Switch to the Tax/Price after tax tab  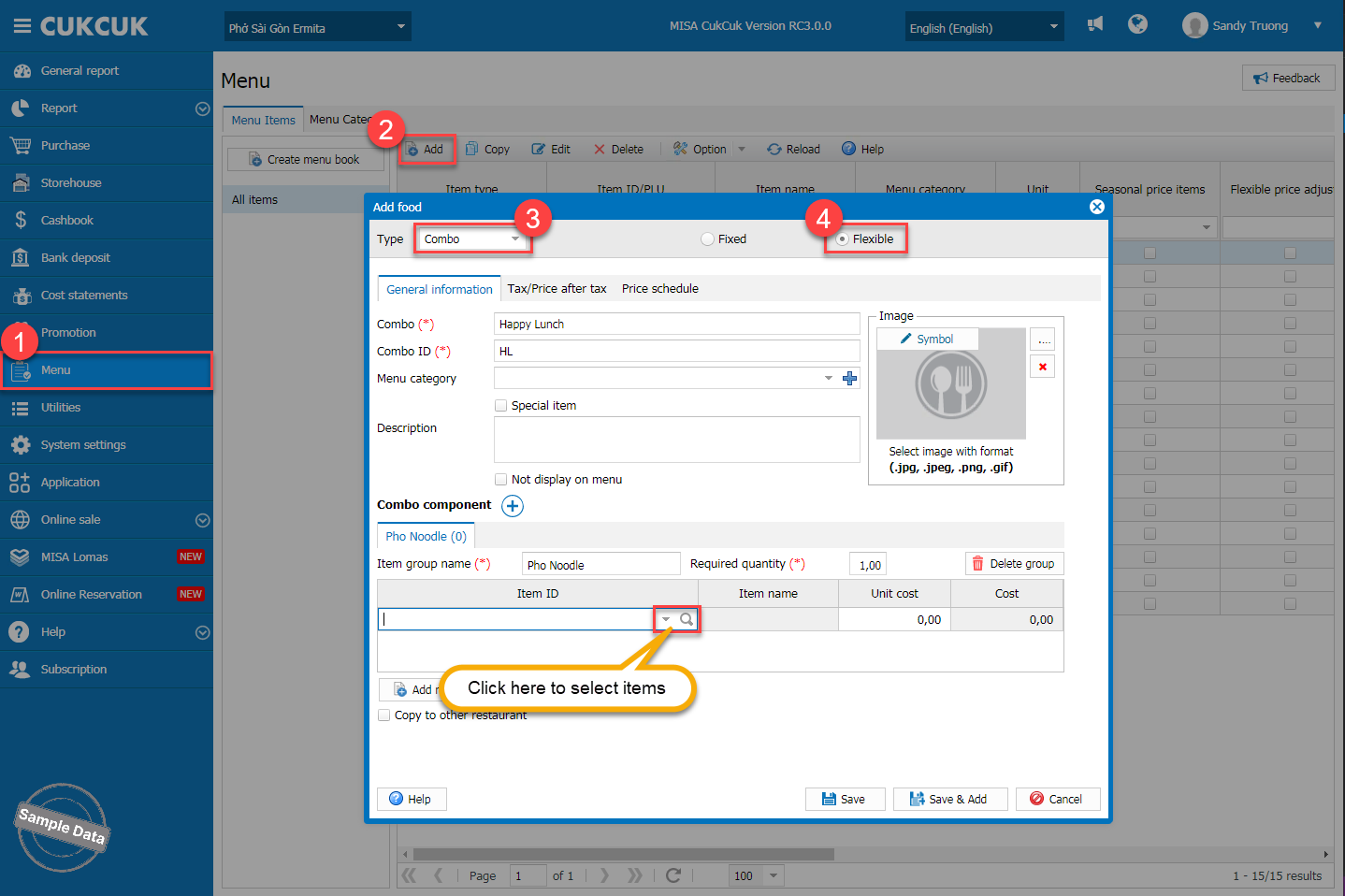557,289
